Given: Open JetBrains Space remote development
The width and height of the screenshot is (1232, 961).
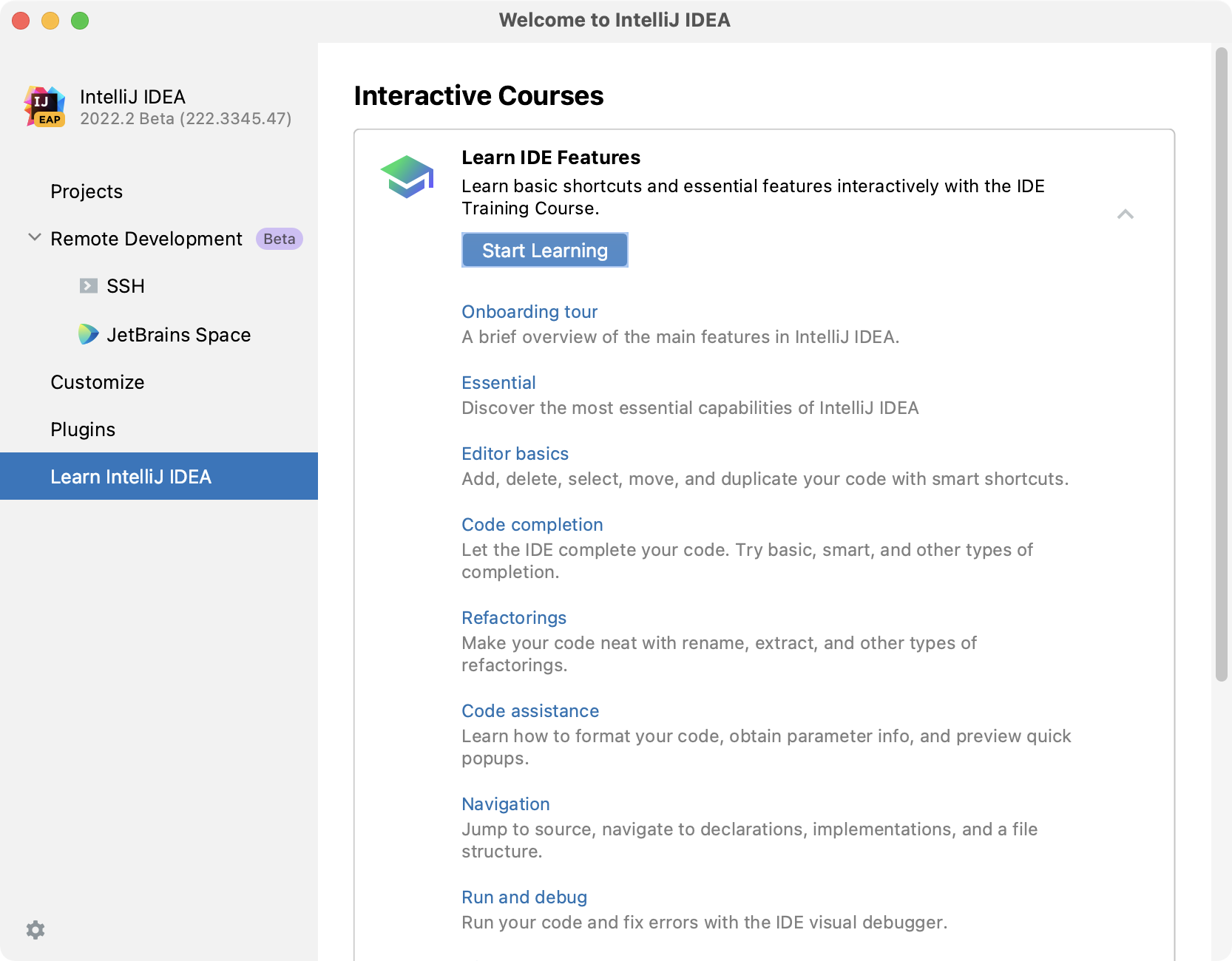Looking at the screenshot, I should pyautogui.click(x=159, y=335).
